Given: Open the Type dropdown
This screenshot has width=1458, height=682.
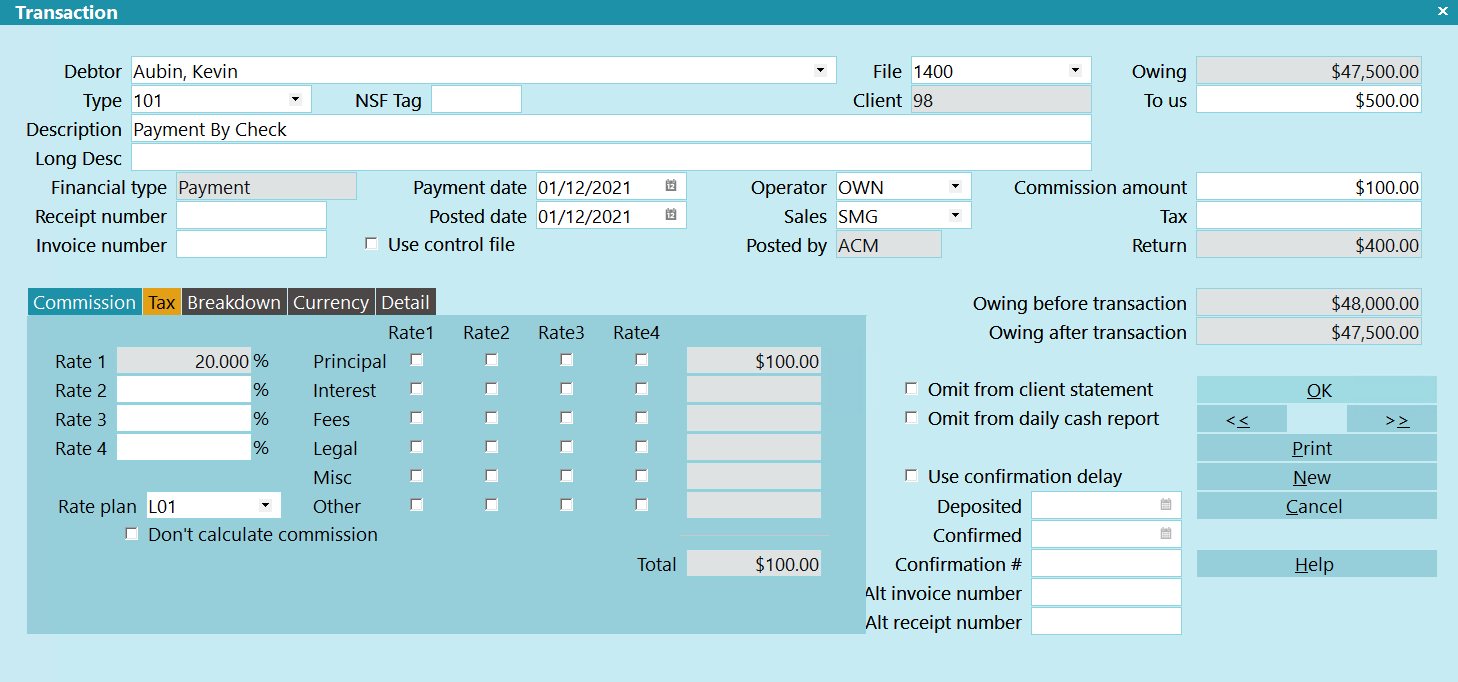Looking at the screenshot, I should pyautogui.click(x=296, y=99).
